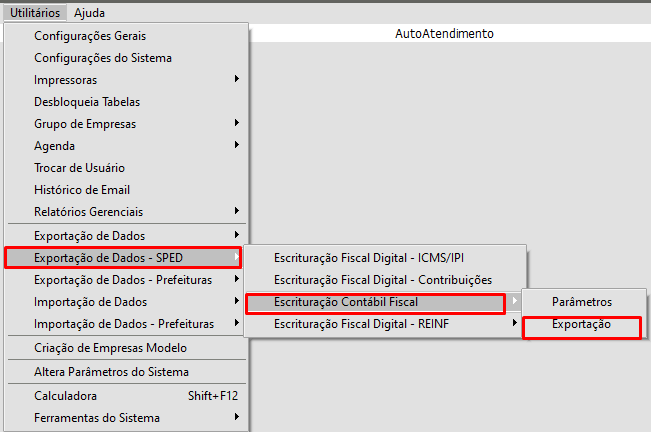Launch Calculadora from menu
The image size is (651, 432).
(126, 396)
